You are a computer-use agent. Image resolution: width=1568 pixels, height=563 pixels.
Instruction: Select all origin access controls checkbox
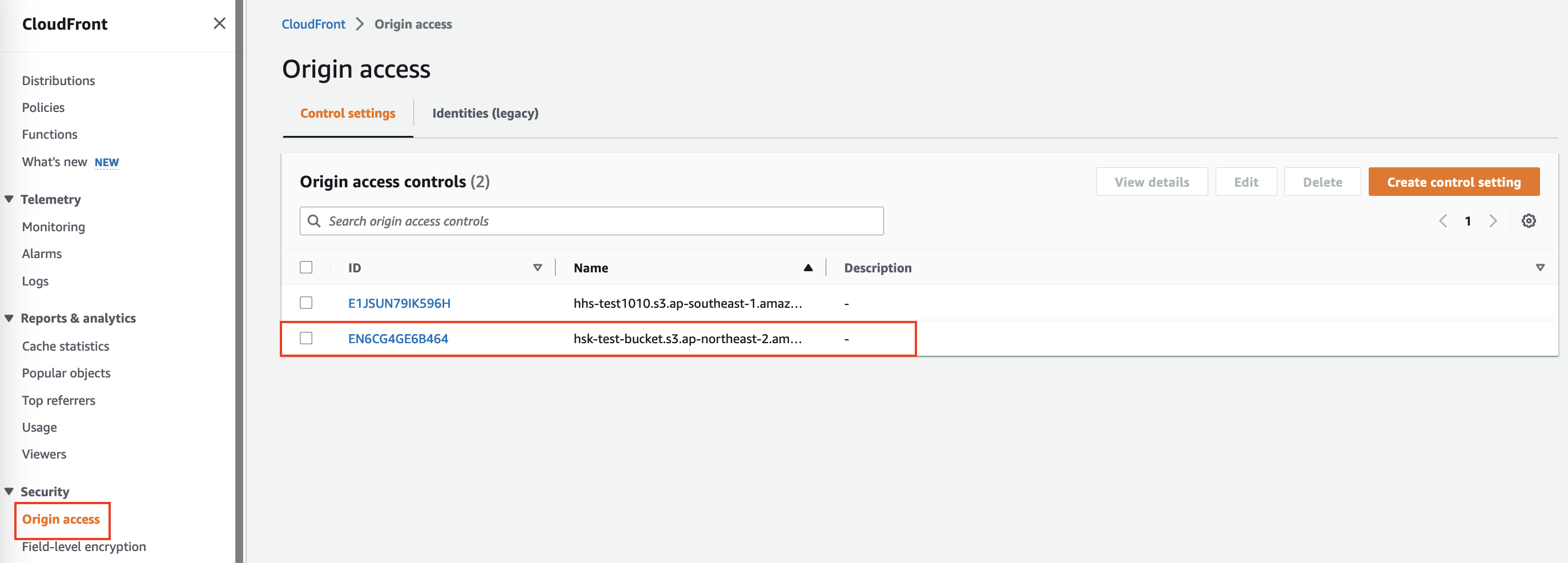click(x=306, y=267)
